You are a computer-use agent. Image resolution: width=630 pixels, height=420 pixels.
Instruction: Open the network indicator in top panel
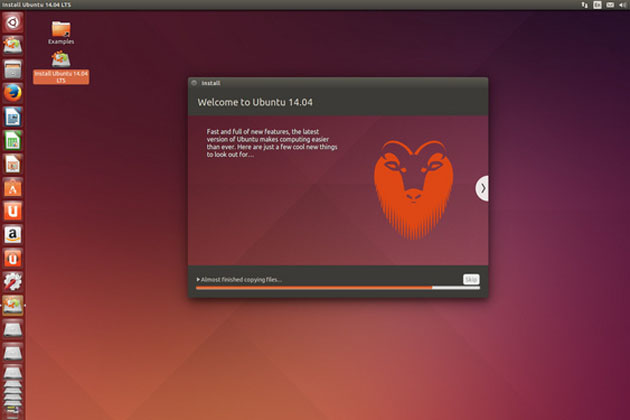[x=585, y=5]
